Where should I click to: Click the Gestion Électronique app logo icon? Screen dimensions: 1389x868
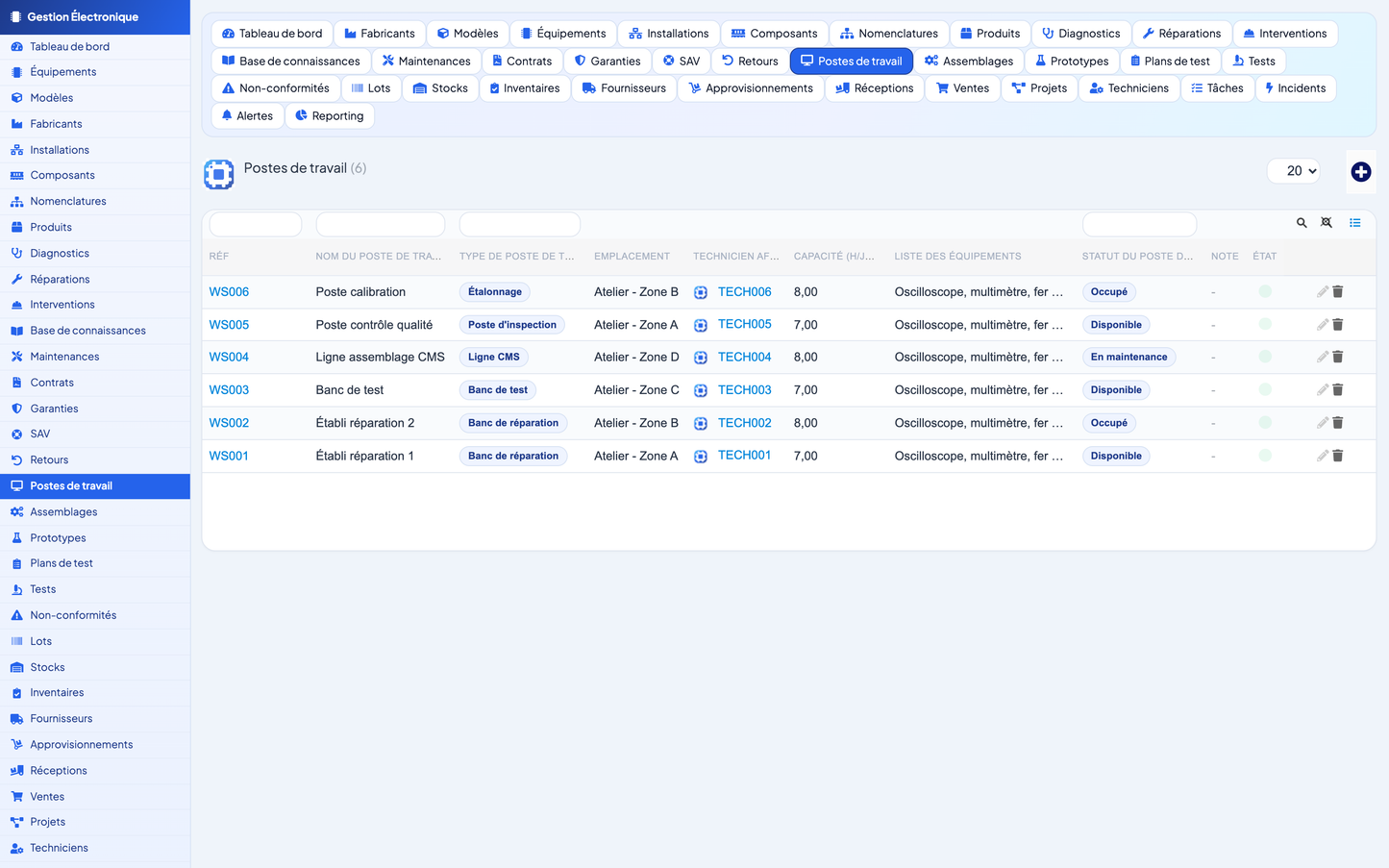pyautogui.click(x=16, y=17)
